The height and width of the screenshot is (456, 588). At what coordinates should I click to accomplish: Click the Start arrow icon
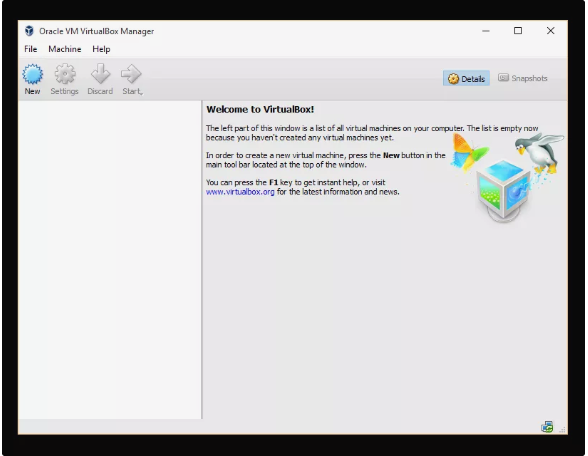point(131,74)
